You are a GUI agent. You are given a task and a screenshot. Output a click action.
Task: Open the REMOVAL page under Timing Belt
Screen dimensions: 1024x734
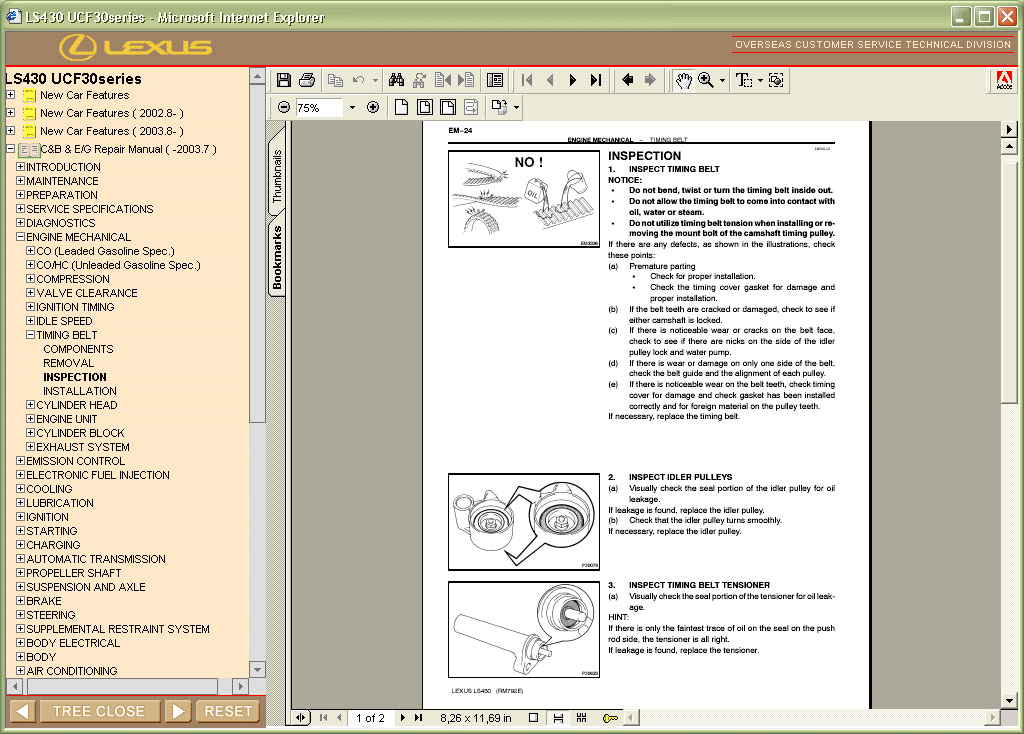tap(69, 363)
